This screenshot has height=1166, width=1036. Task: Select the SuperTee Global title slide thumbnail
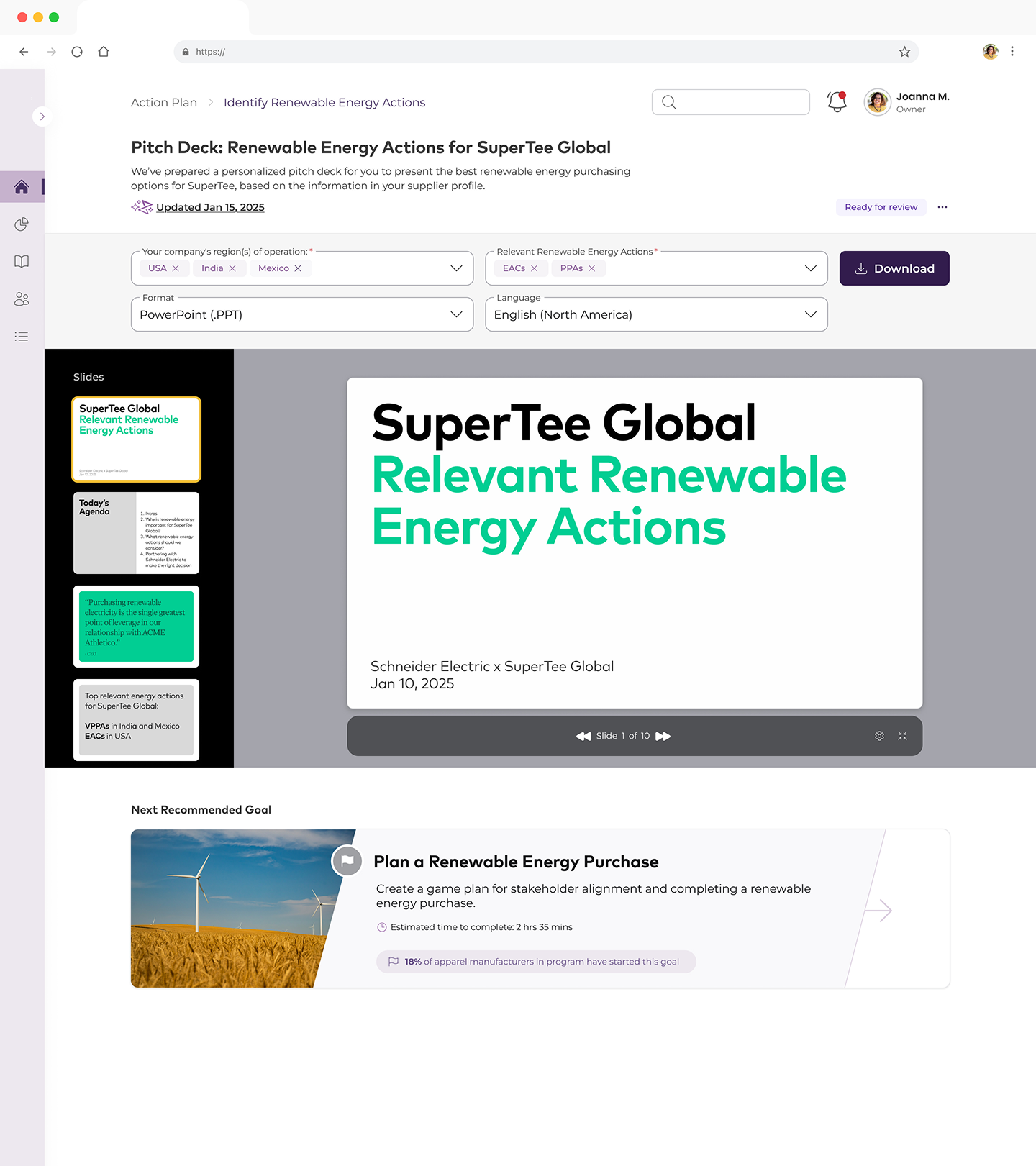tap(136, 439)
